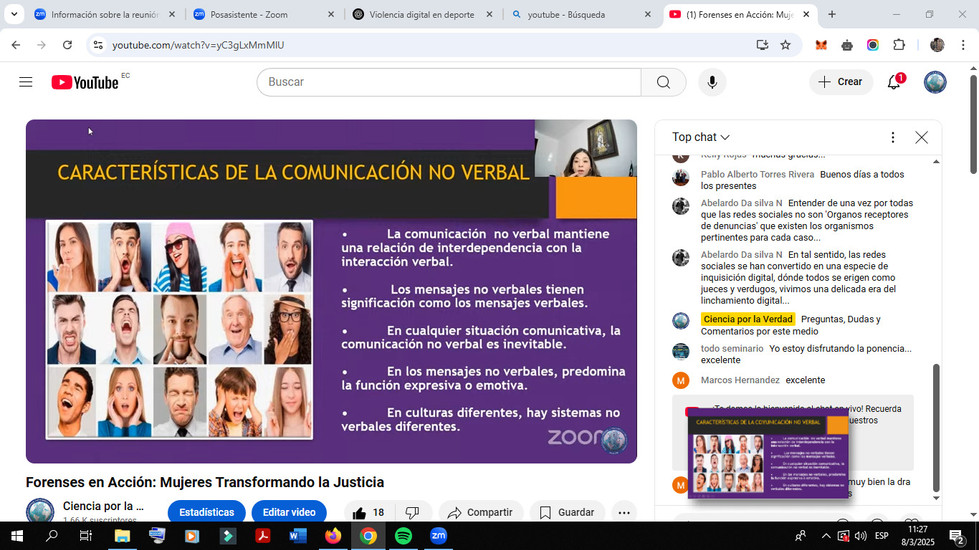The image size is (979, 550).
Task: Open File Explorer from the taskbar
Action: [122, 536]
